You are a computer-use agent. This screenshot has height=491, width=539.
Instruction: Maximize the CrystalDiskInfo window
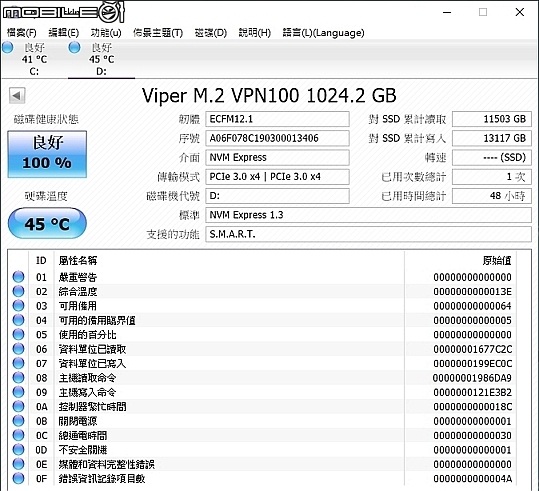pyautogui.click(x=483, y=12)
